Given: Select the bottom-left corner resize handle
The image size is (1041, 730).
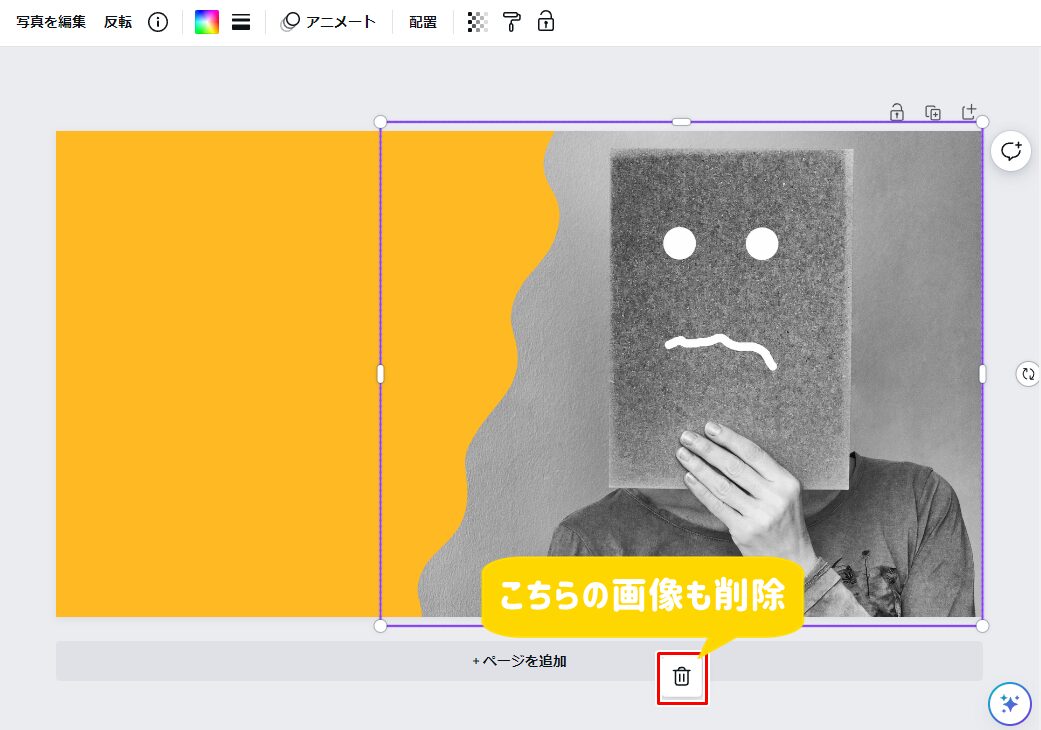Looking at the screenshot, I should point(380,625).
